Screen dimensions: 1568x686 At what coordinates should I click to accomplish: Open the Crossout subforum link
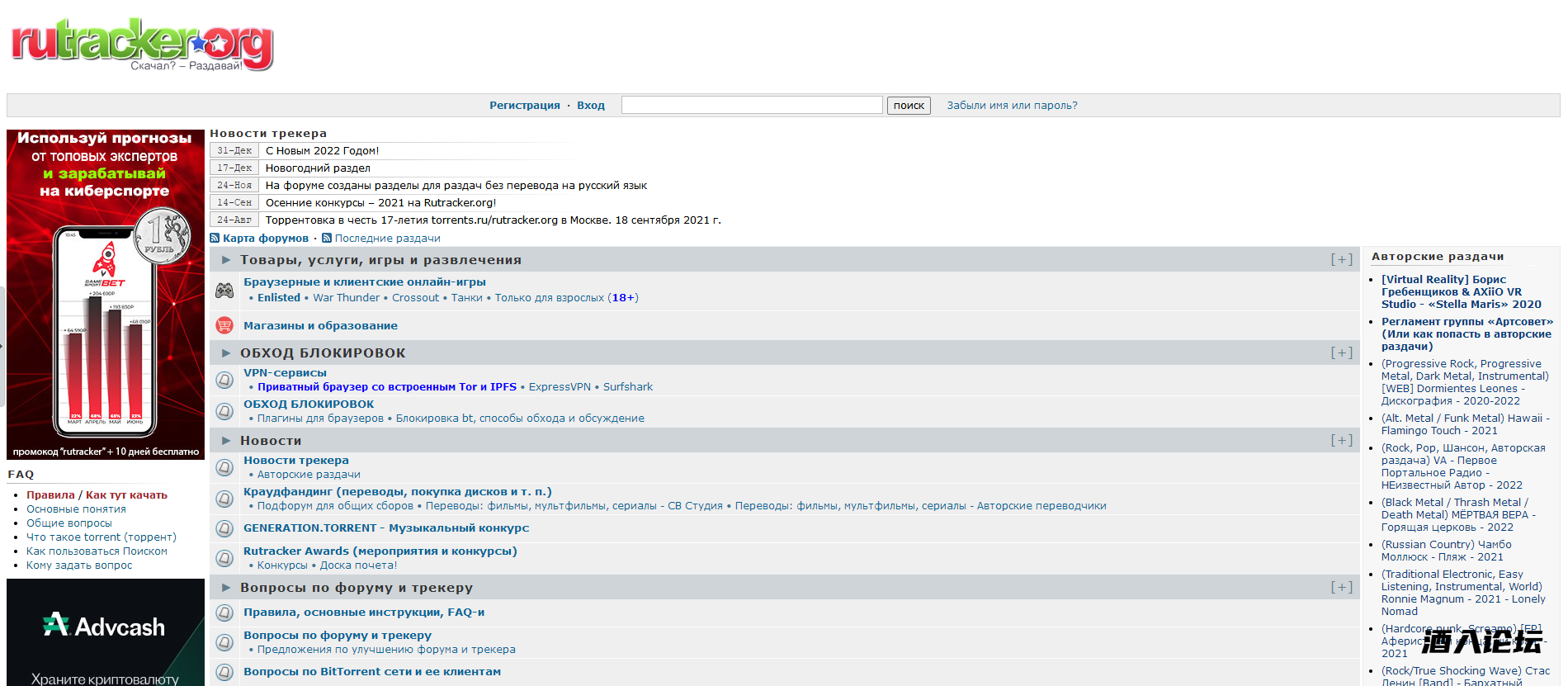pos(415,298)
